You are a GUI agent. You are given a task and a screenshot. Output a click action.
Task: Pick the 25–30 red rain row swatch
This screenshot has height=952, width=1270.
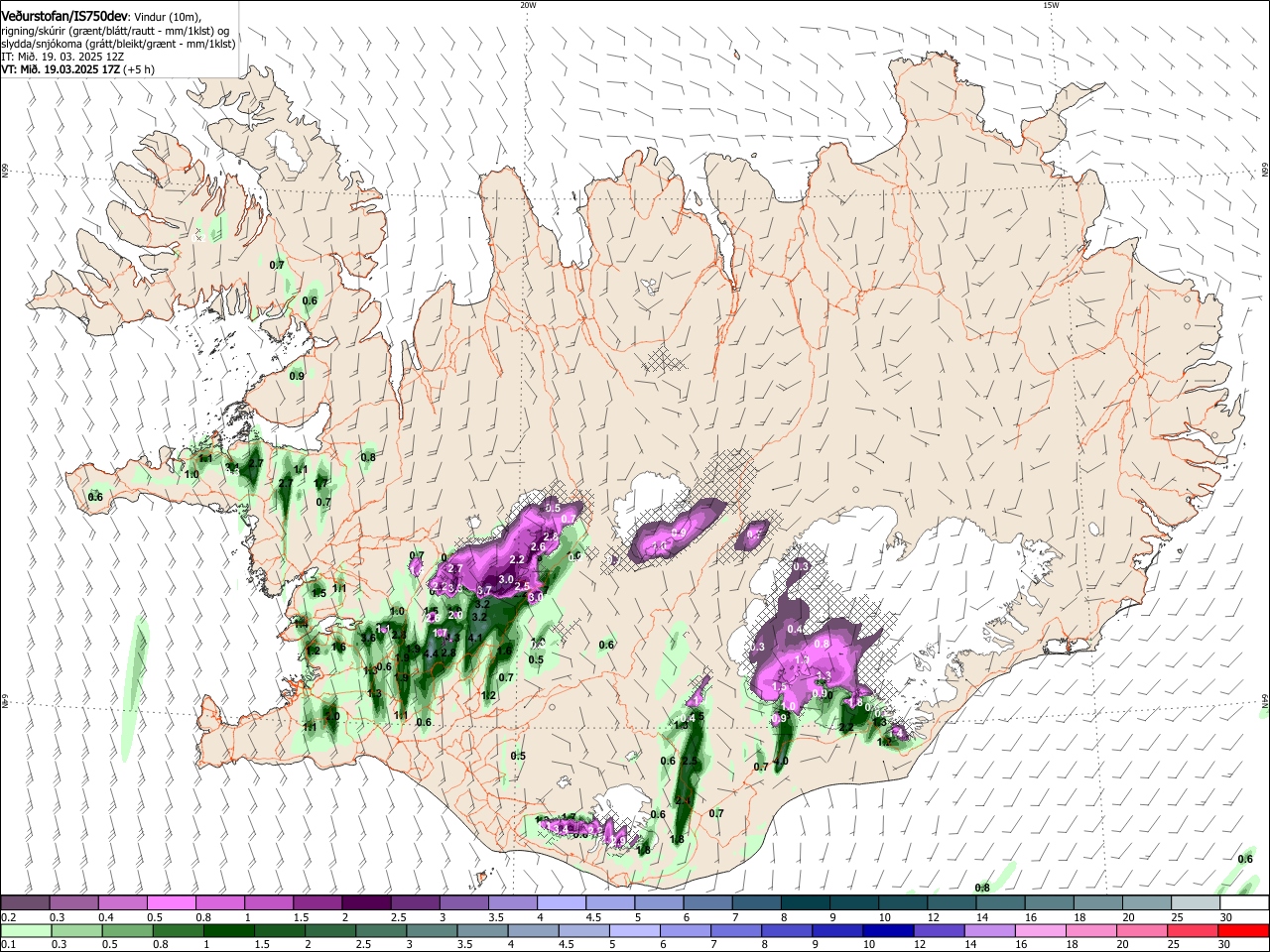1194,930
